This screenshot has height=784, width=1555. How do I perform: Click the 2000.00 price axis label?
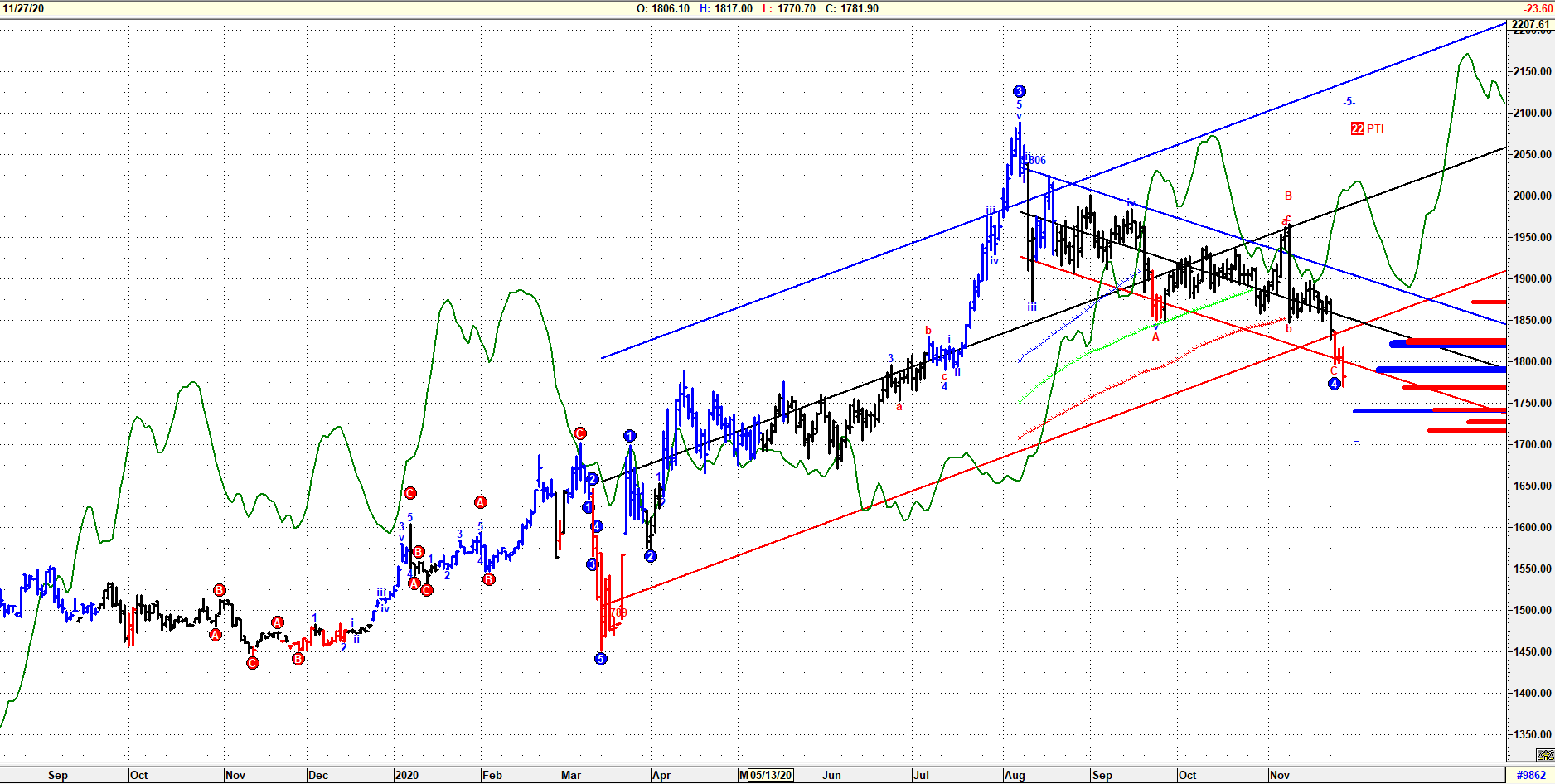click(x=1532, y=196)
